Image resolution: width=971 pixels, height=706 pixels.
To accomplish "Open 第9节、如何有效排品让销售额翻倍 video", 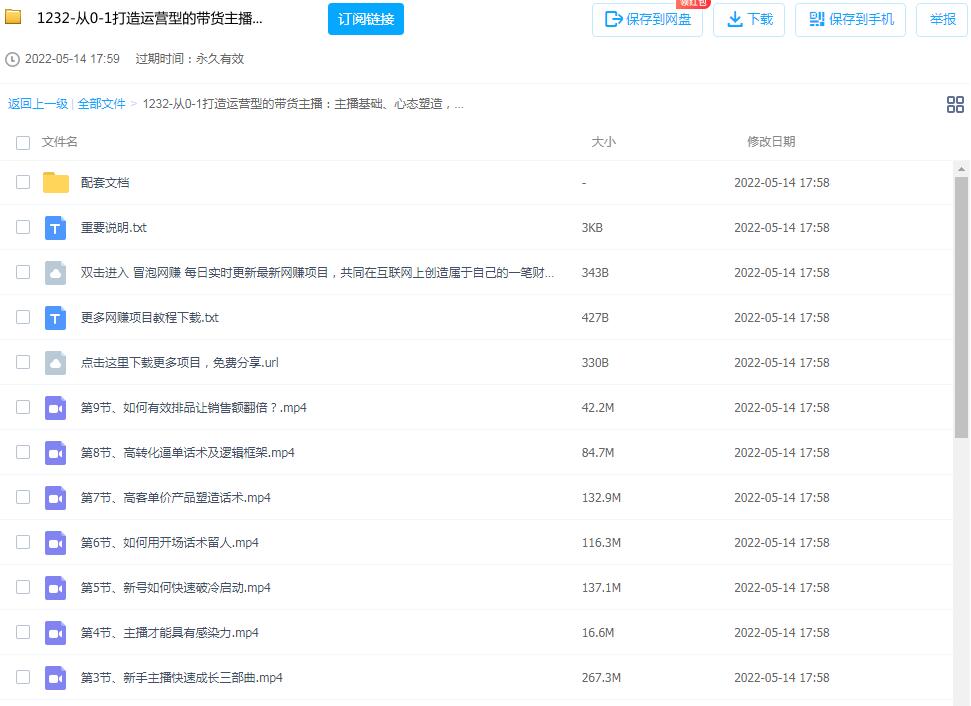I will tap(193, 408).
